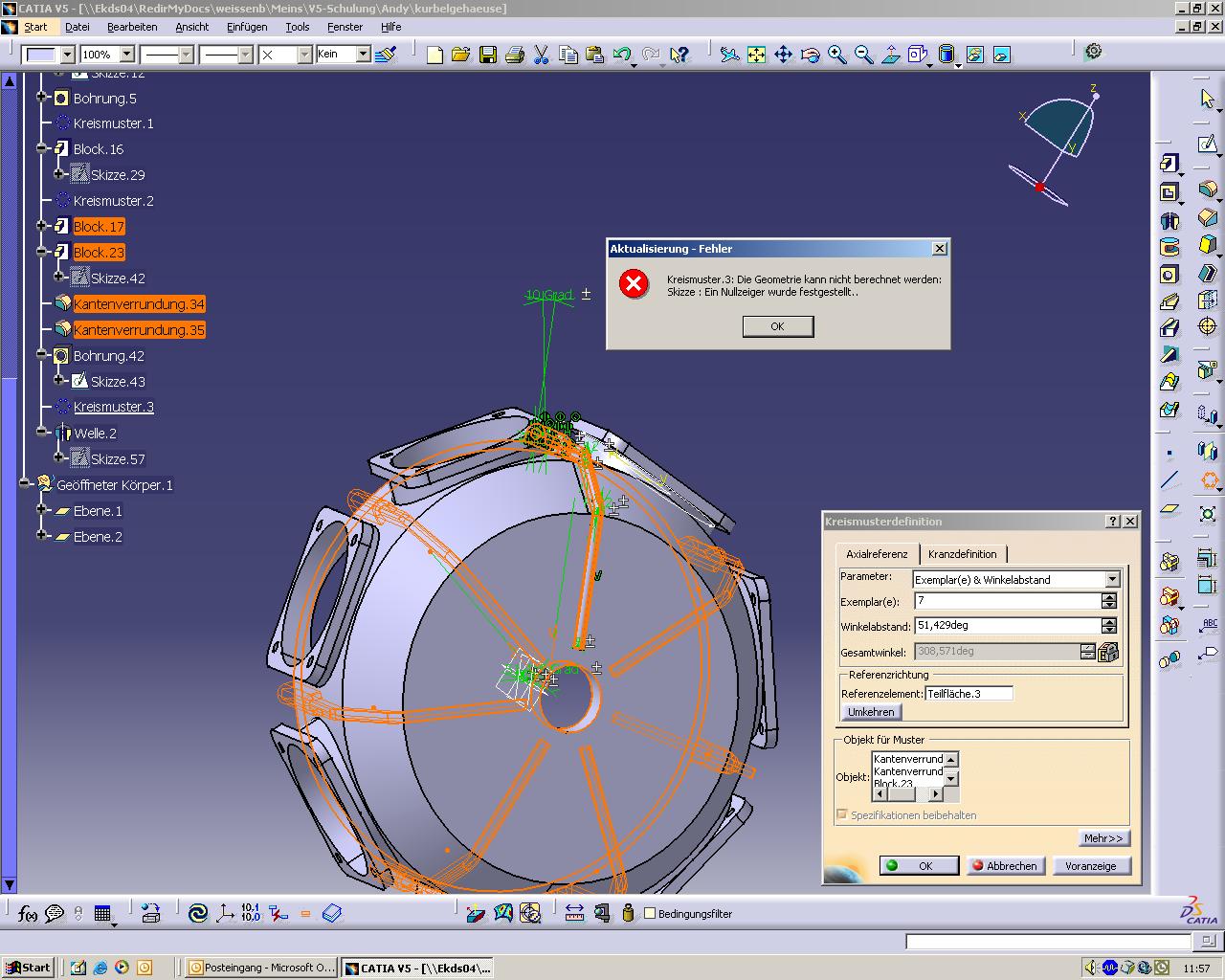Image resolution: width=1225 pixels, height=980 pixels.
Task: Click the Design Table icon
Action: (102, 914)
